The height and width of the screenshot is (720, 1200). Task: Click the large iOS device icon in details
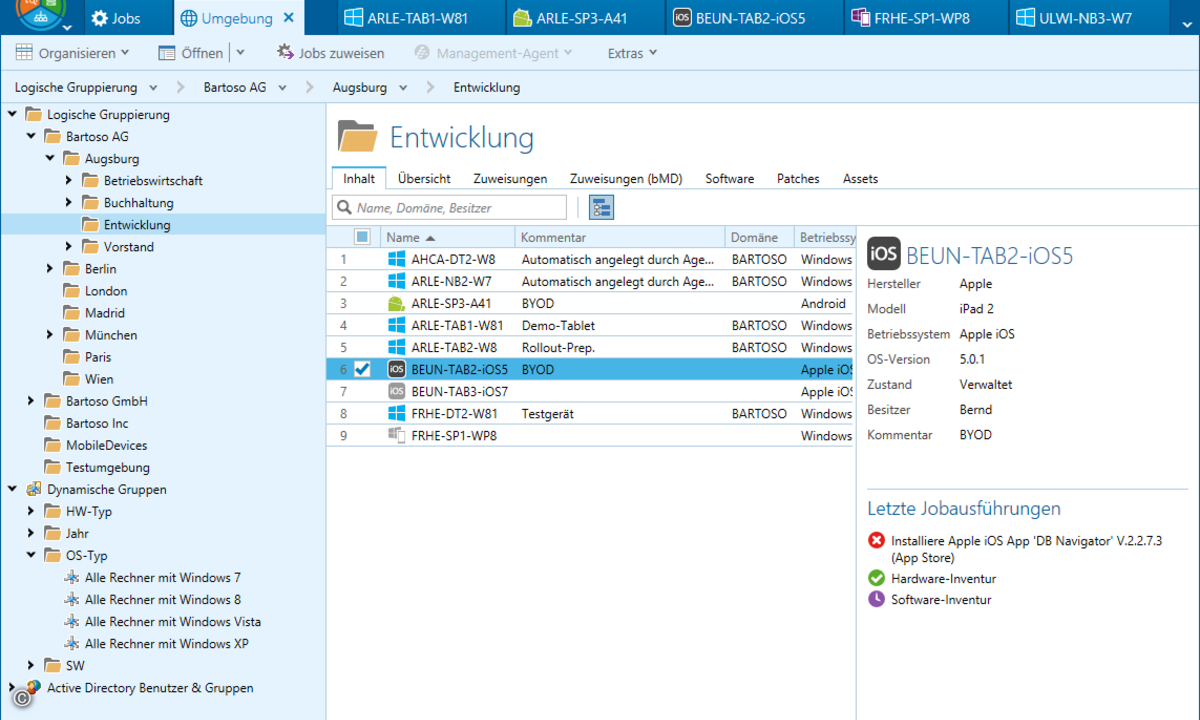pyautogui.click(x=883, y=254)
